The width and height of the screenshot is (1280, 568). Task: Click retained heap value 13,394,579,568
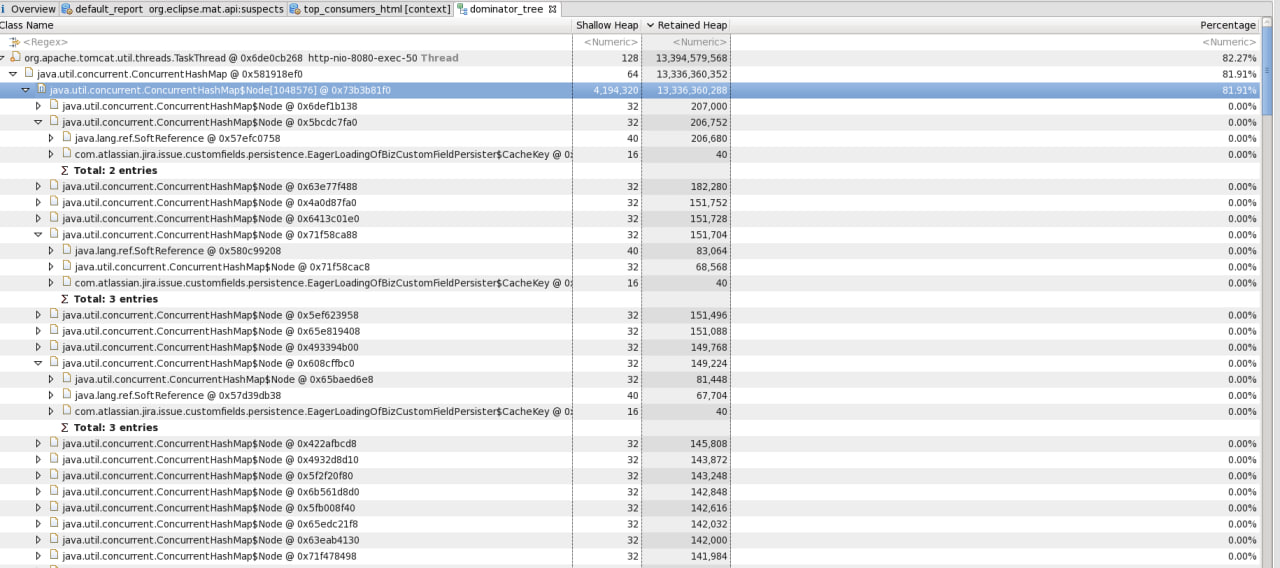692,58
